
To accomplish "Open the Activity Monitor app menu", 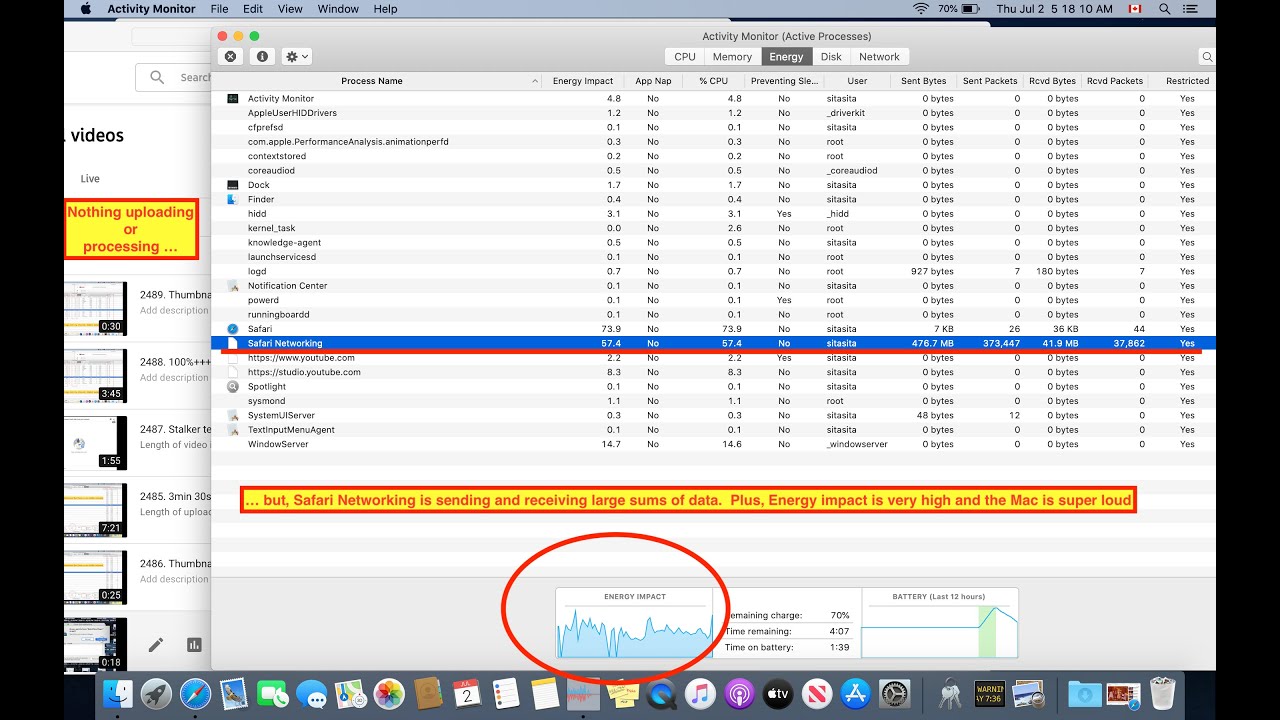I will (x=152, y=9).
